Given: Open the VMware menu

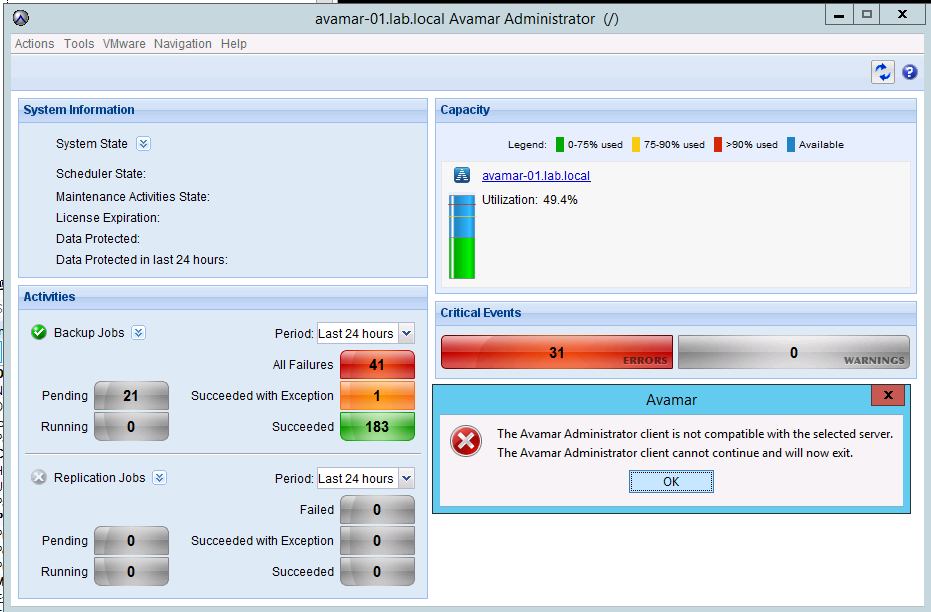Looking at the screenshot, I should [124, 44].
